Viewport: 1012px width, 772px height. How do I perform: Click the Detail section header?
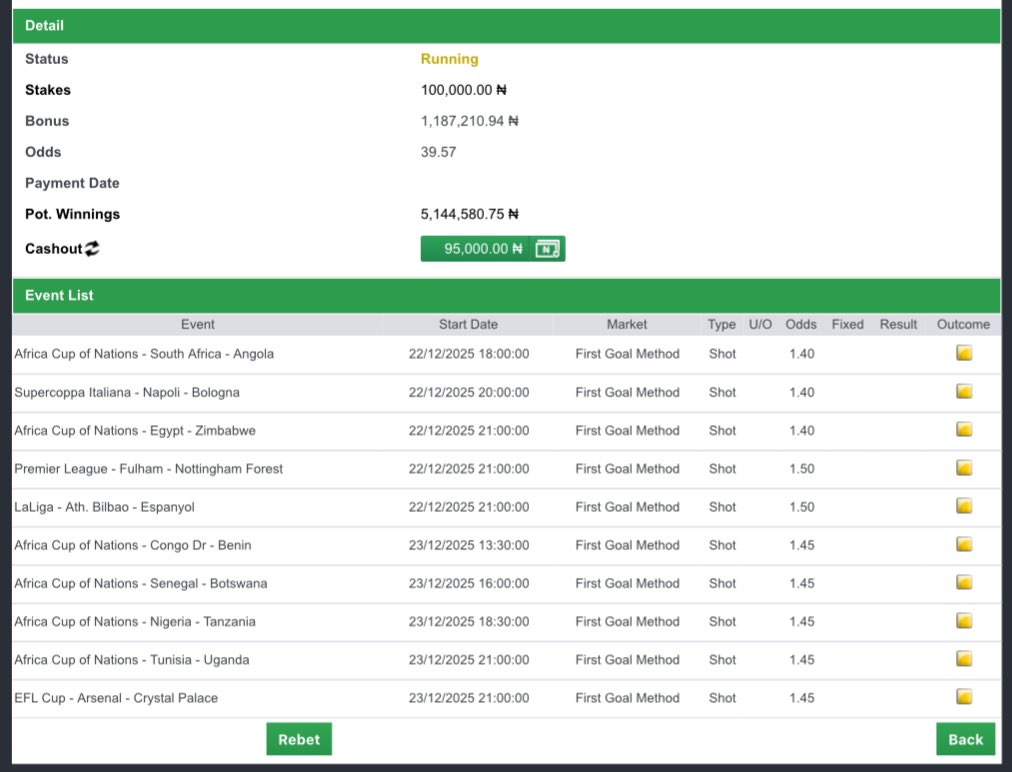tap(507, 26)
